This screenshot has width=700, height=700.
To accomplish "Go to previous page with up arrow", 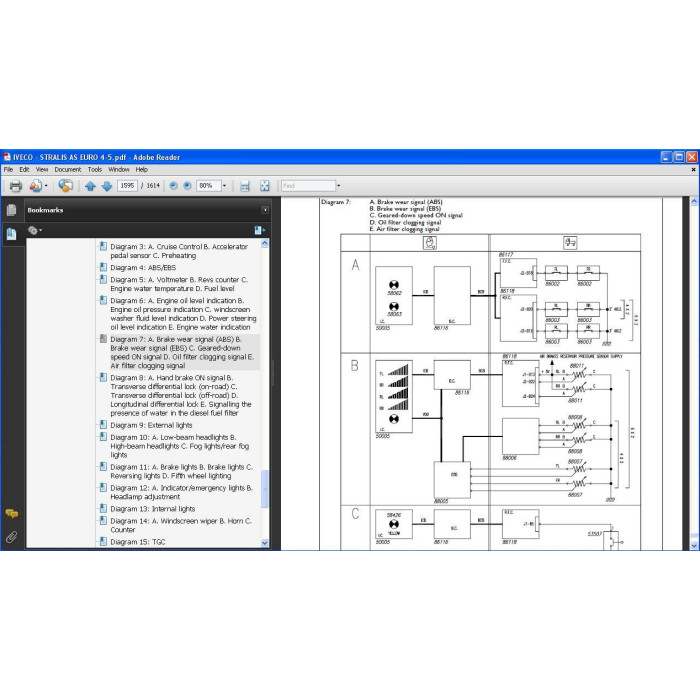I will [90, 186].
